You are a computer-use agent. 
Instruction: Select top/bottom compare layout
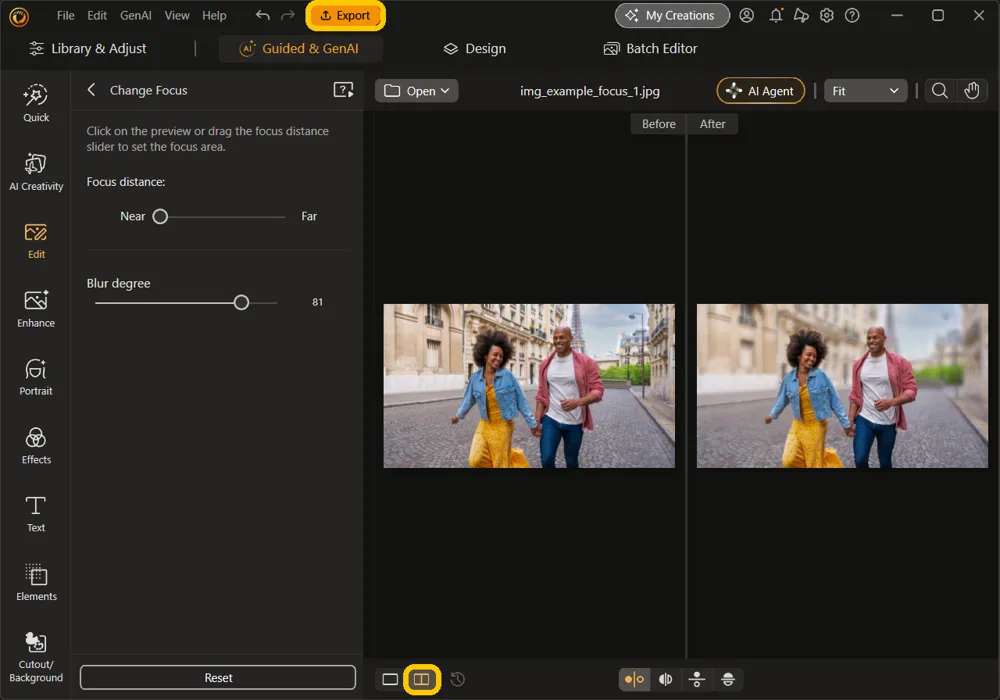click(696, 679)
